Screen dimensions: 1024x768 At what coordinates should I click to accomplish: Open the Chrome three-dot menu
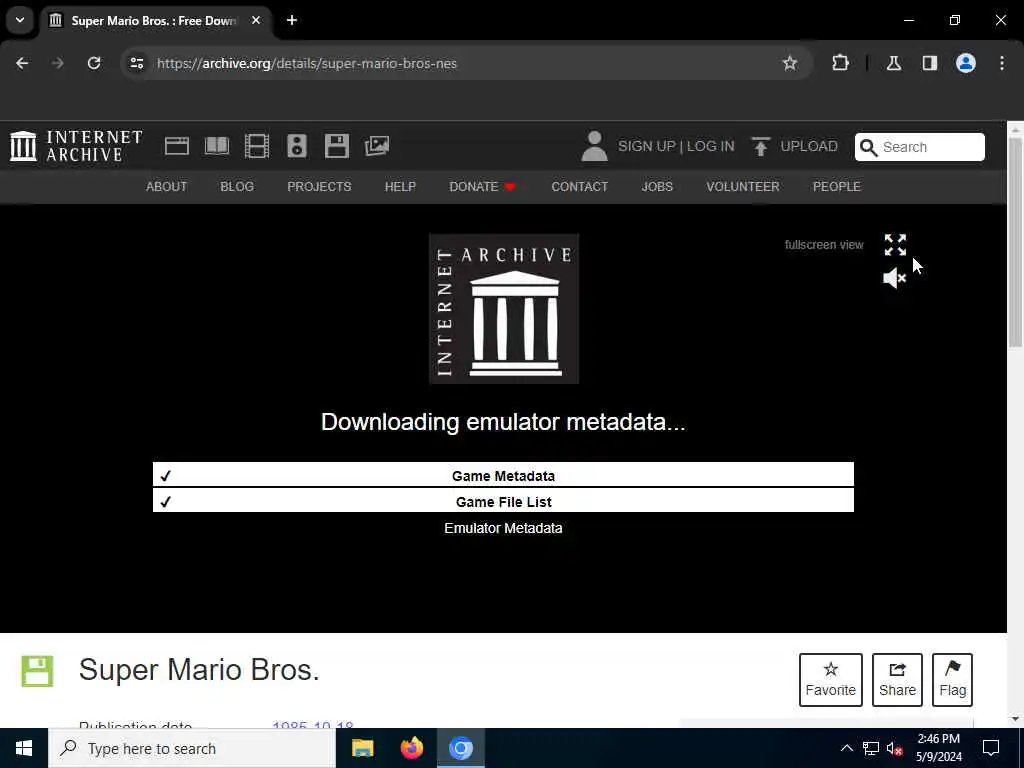1002,63
